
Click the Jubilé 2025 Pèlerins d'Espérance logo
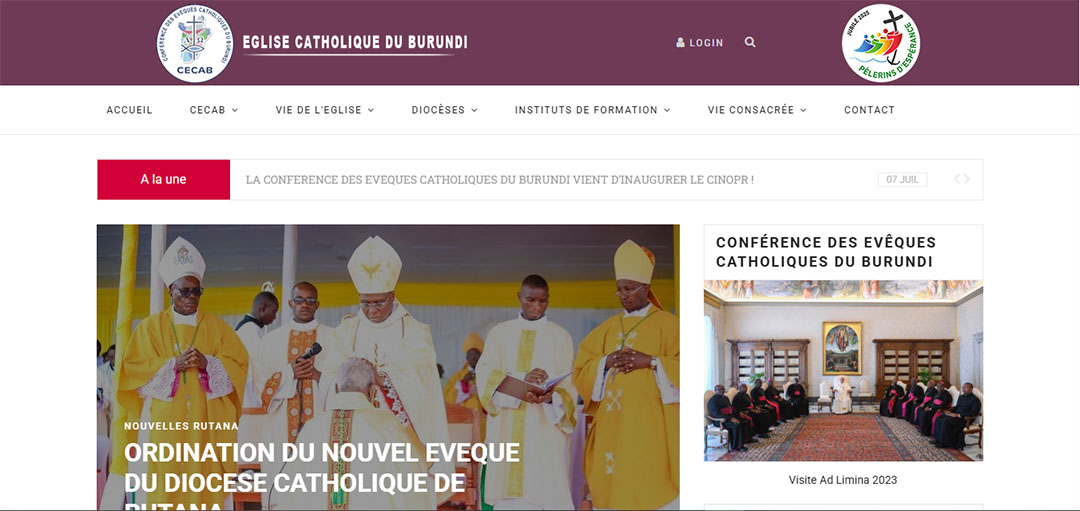click(881, 43)
